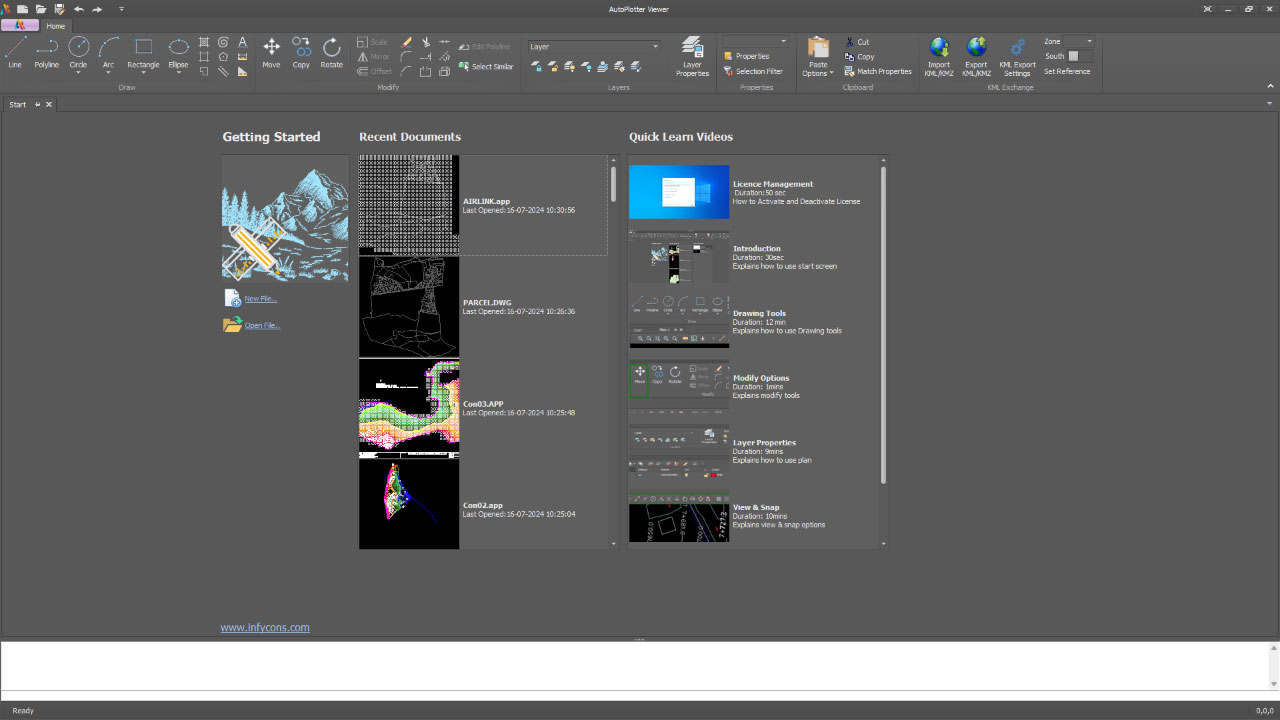Click the Properties button in Properties group
The image size is (1280, 720).
pos(746,56)
